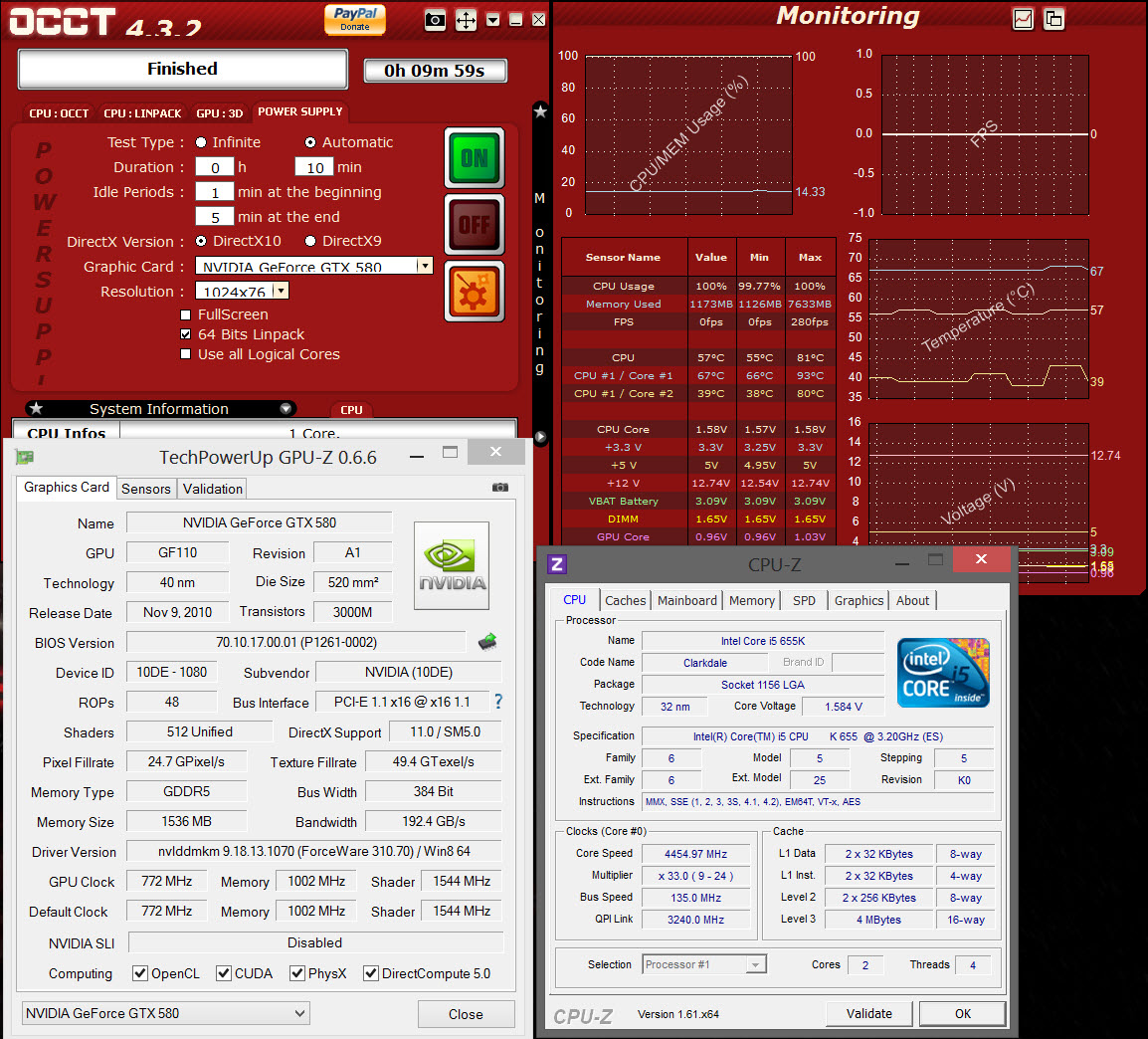This screenshot has width=1148, height=1039.
Task: Click the star icon beside Monitoring strip
Action: point(540,111)
